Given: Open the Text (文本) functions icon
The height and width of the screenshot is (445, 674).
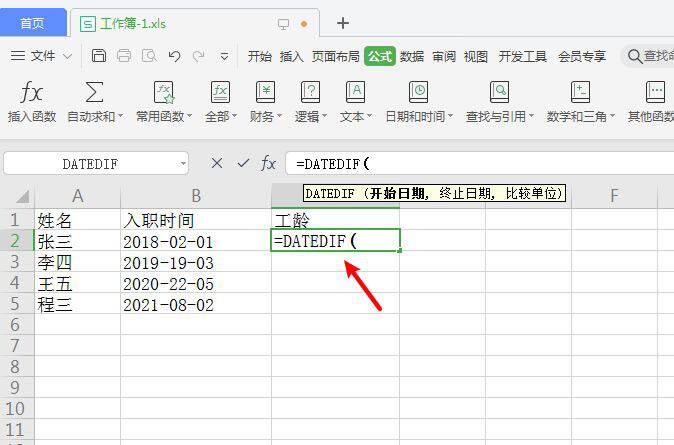Looking at the screenshot, I should [355, 92].
